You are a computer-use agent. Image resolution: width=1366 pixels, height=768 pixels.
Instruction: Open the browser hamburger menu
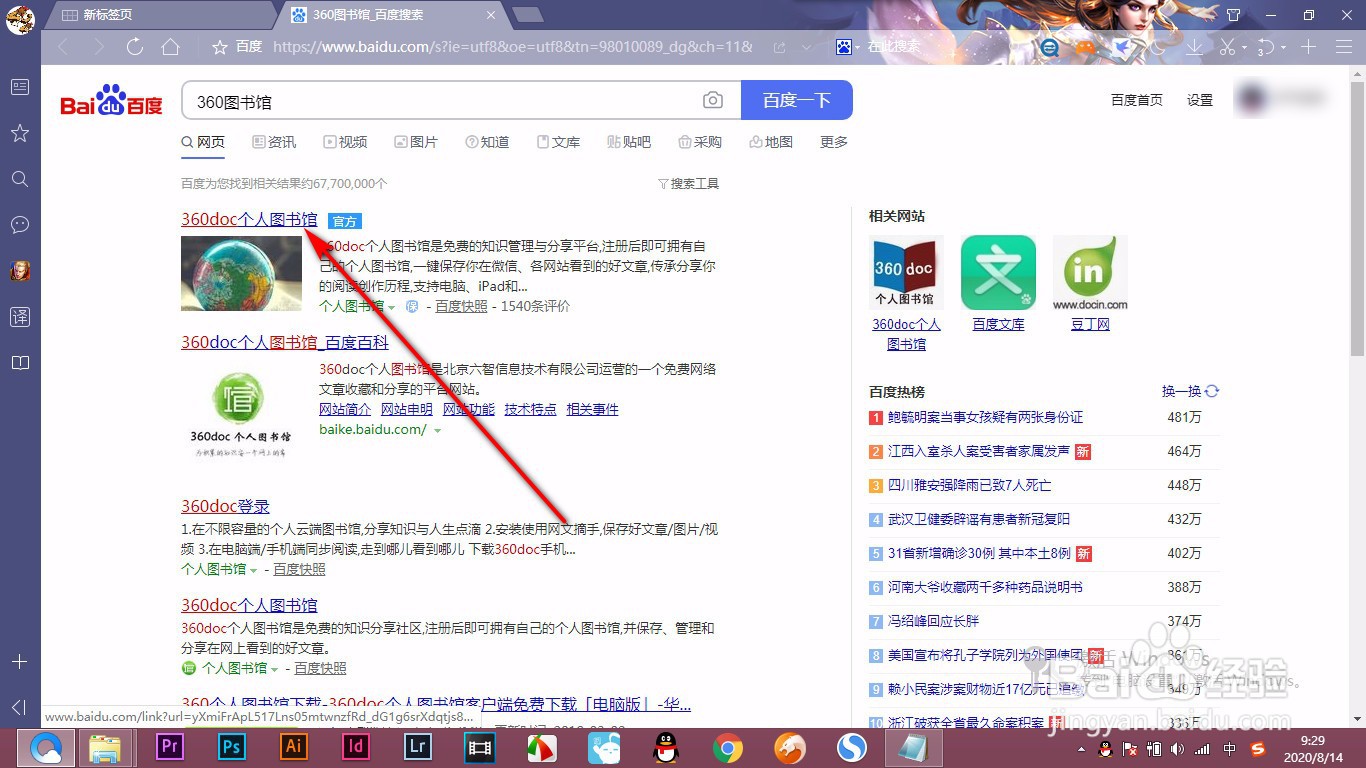point(1344,46)
